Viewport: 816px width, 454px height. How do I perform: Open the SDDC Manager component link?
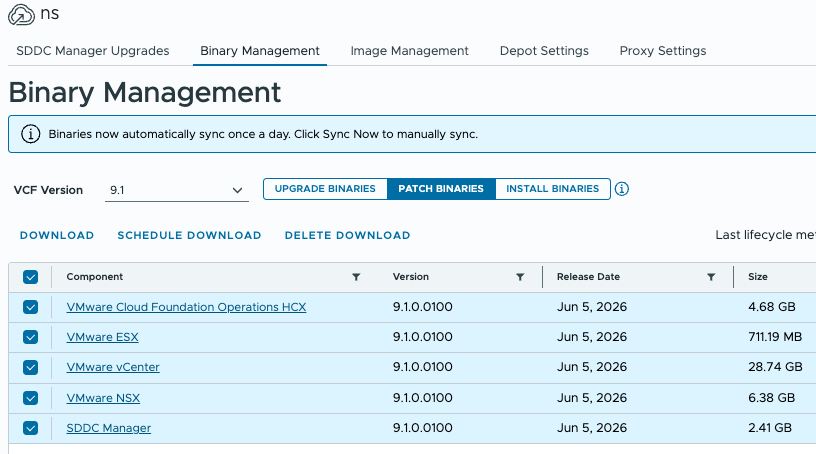tap(109, 428)
